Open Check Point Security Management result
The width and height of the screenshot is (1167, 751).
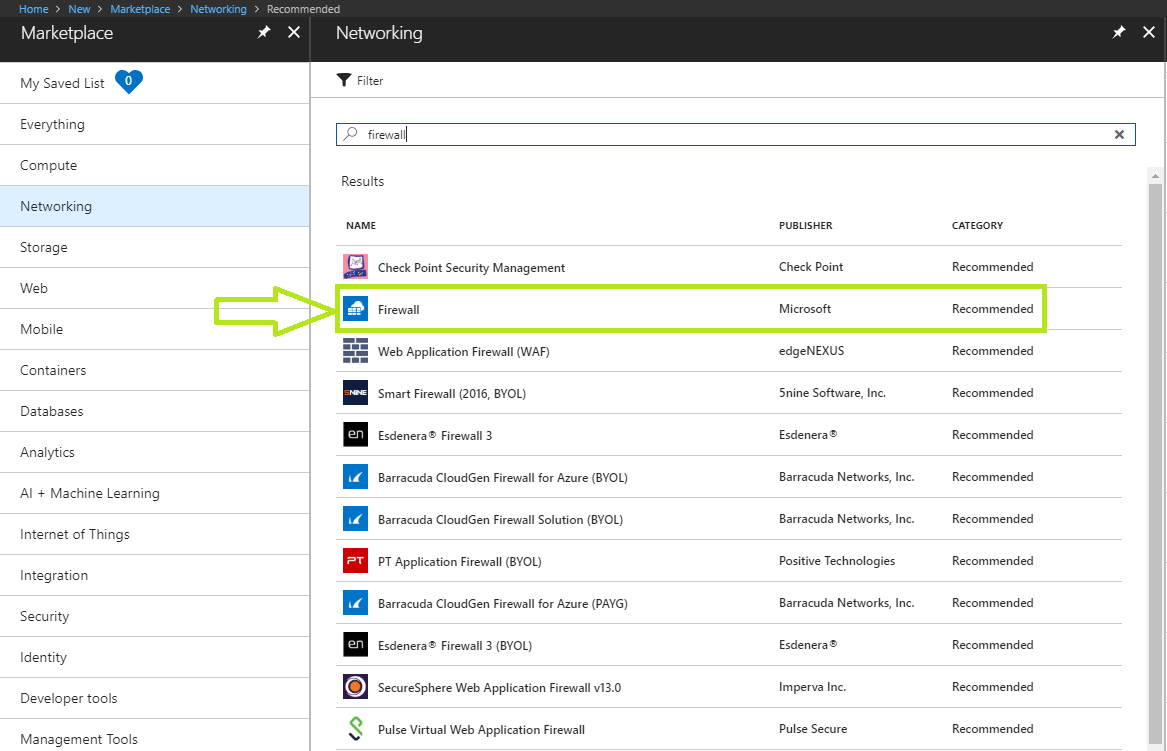729,266
